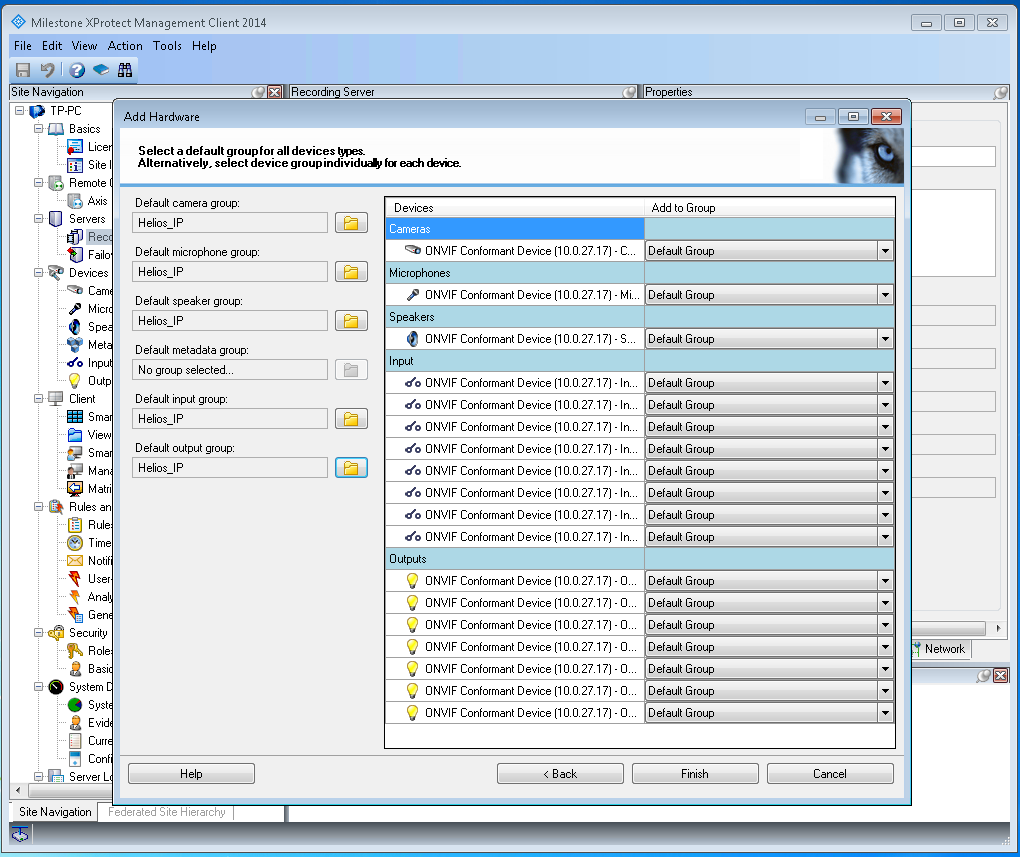Click the Undo icon in the toolbar
The image size is (1020, 857).
click(47, 70)
